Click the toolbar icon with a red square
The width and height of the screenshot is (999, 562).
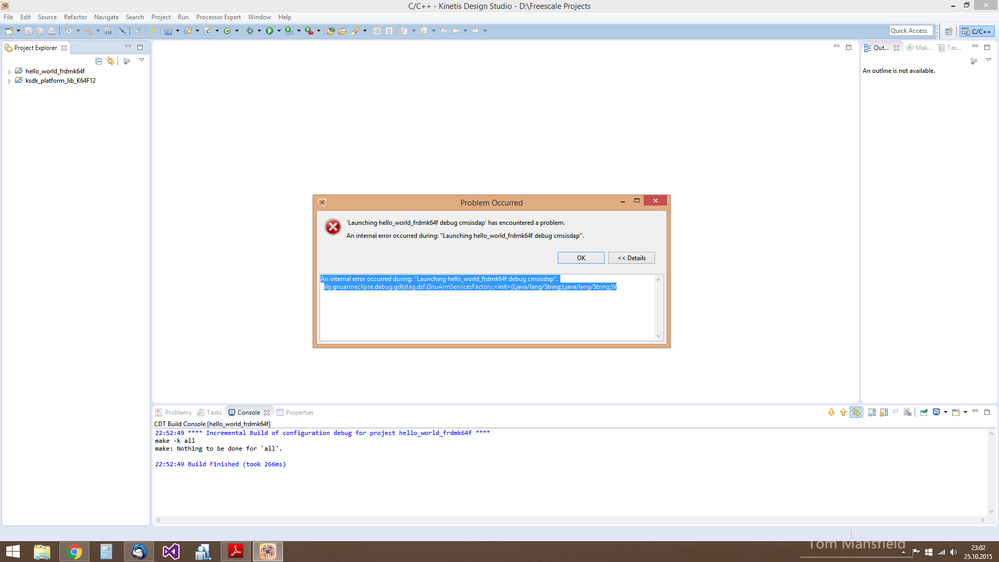309,31
